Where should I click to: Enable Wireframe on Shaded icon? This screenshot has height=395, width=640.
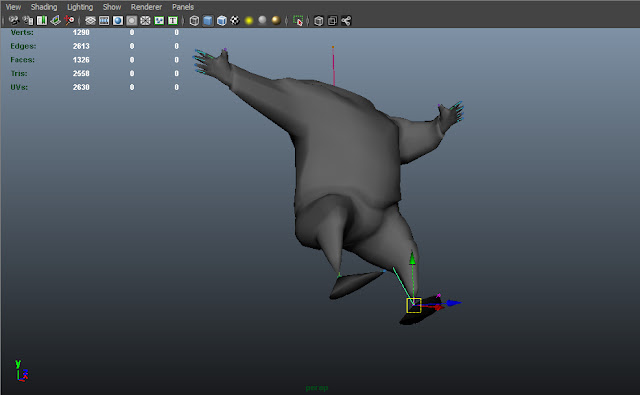222,20
